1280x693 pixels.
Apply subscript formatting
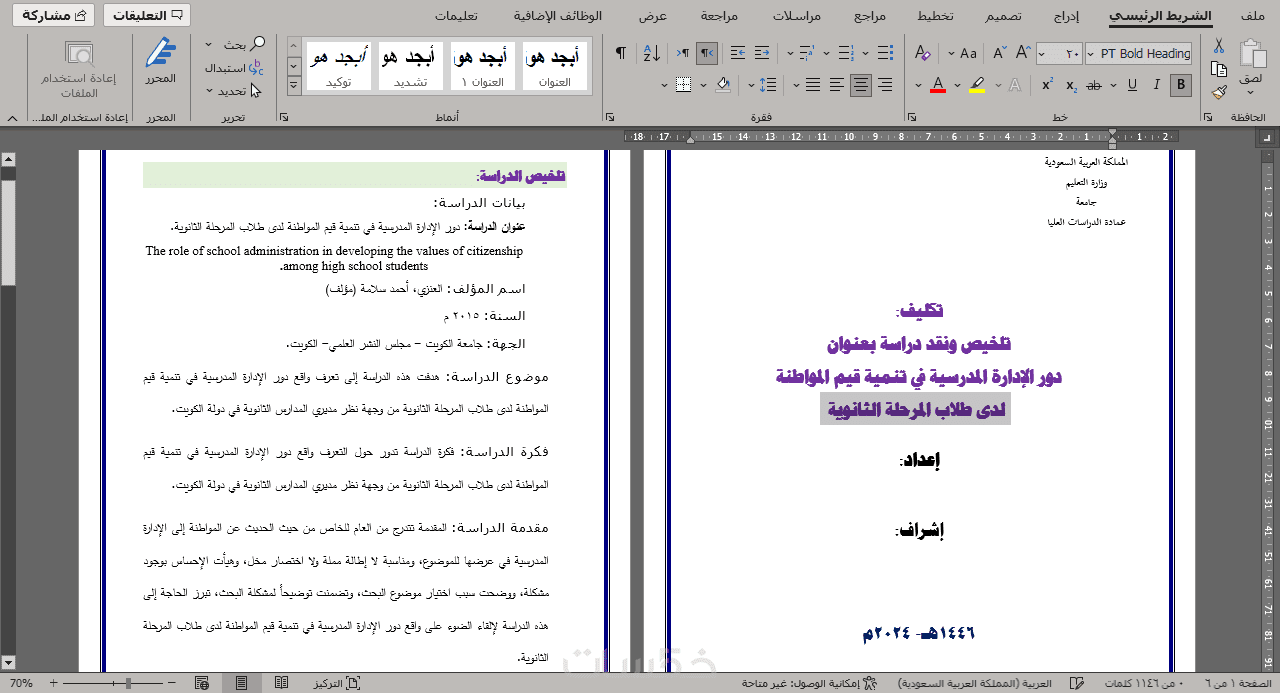coord(1072,85)
